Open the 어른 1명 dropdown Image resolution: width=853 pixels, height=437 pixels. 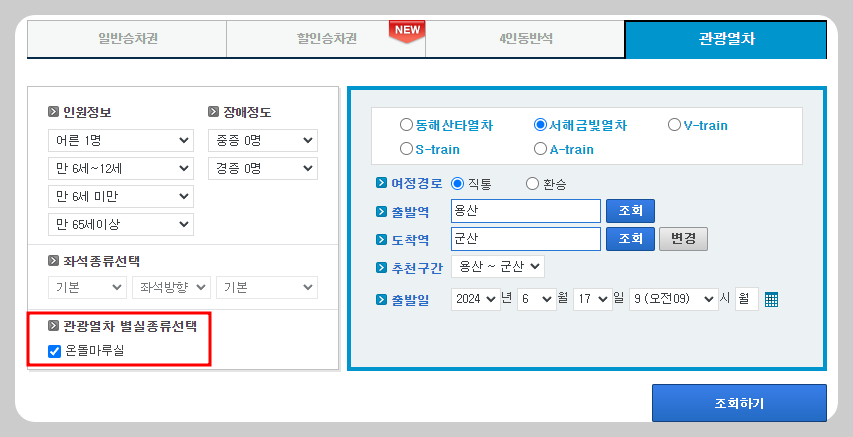pos(121,140)
